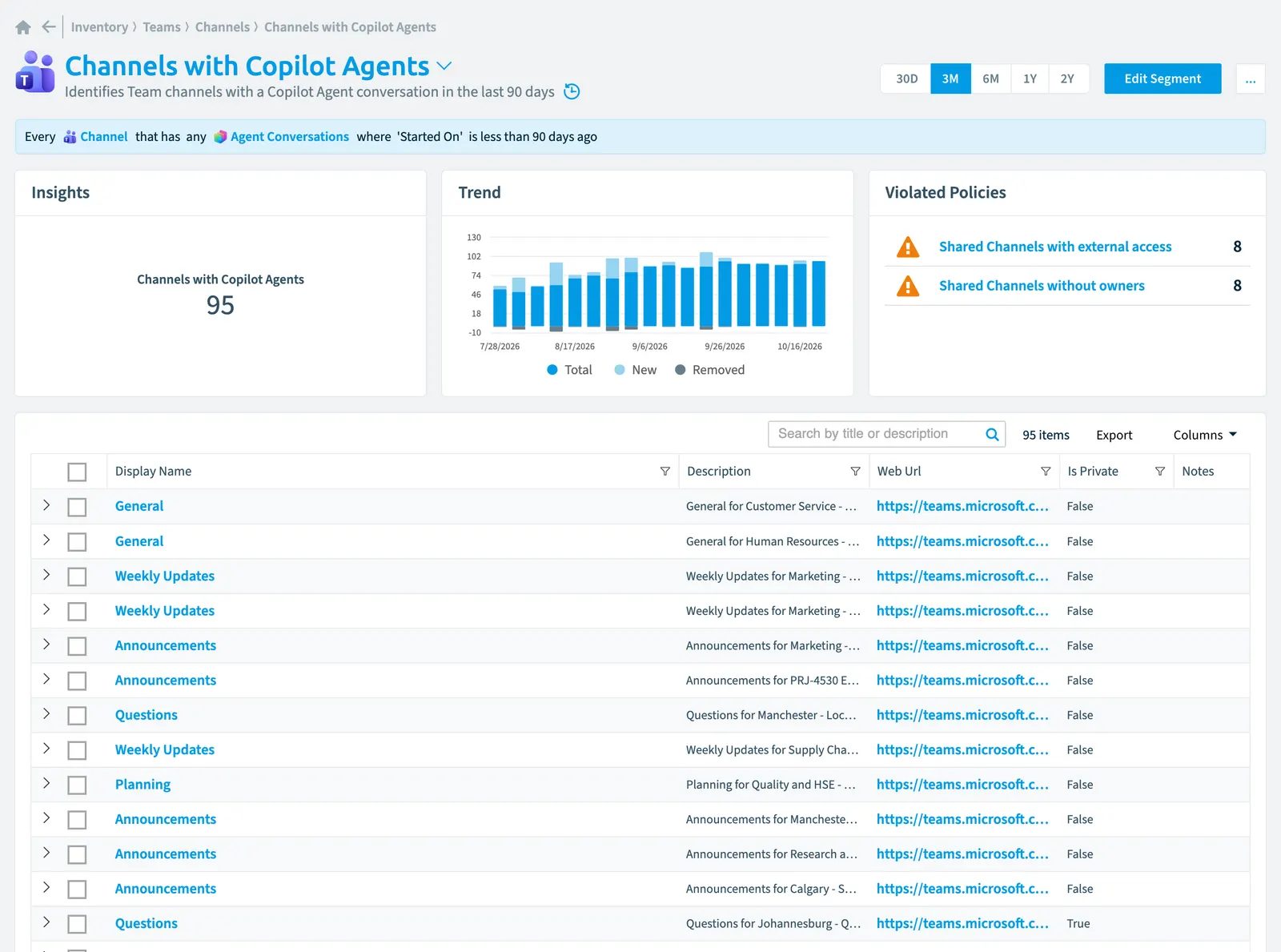Click the search magnifier icon
The width and height of the screenshot is (1281, 952).
tap(992, 434)
